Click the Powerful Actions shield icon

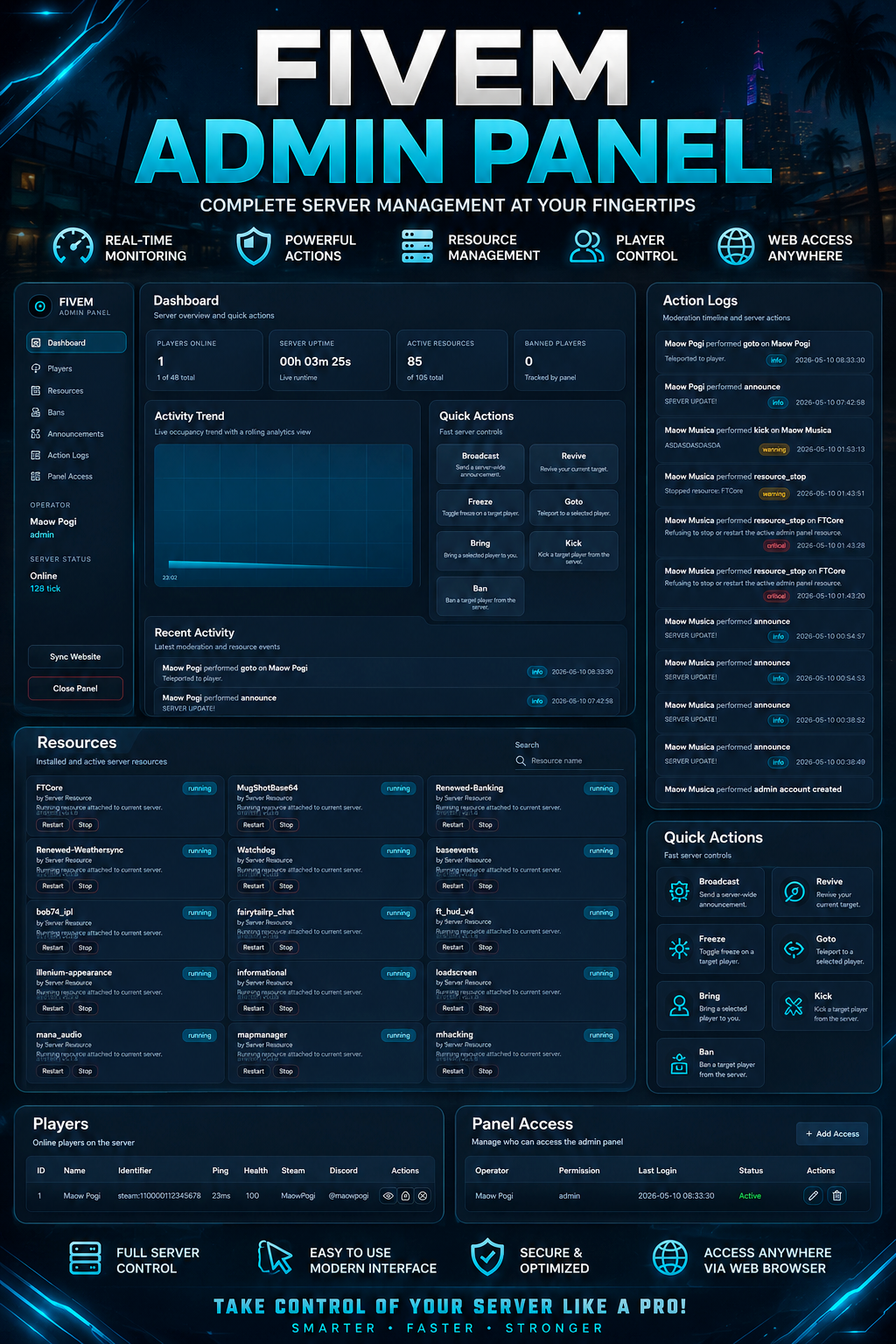(254, 246)
